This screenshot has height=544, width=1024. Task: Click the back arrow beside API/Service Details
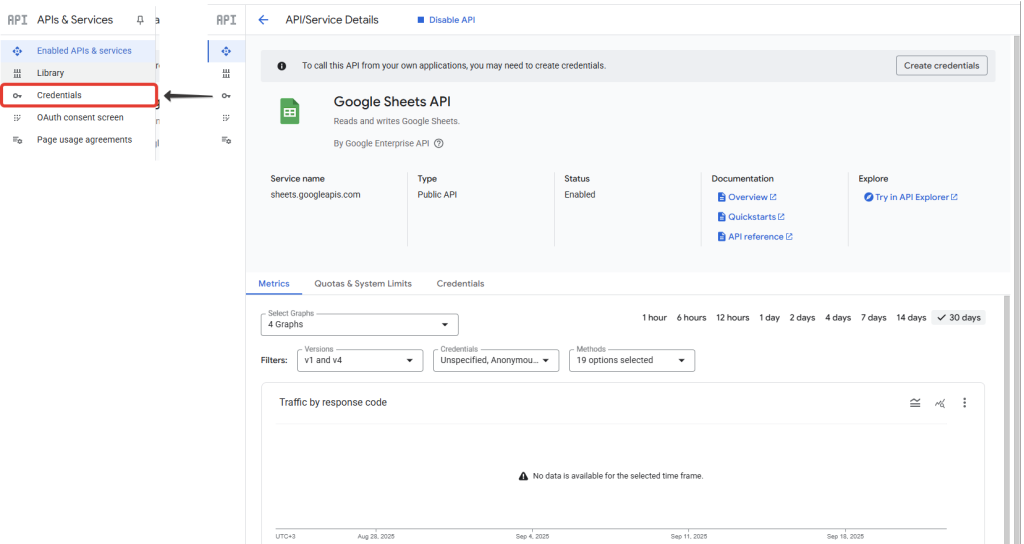pyautogui.click(x=263, y=20)
